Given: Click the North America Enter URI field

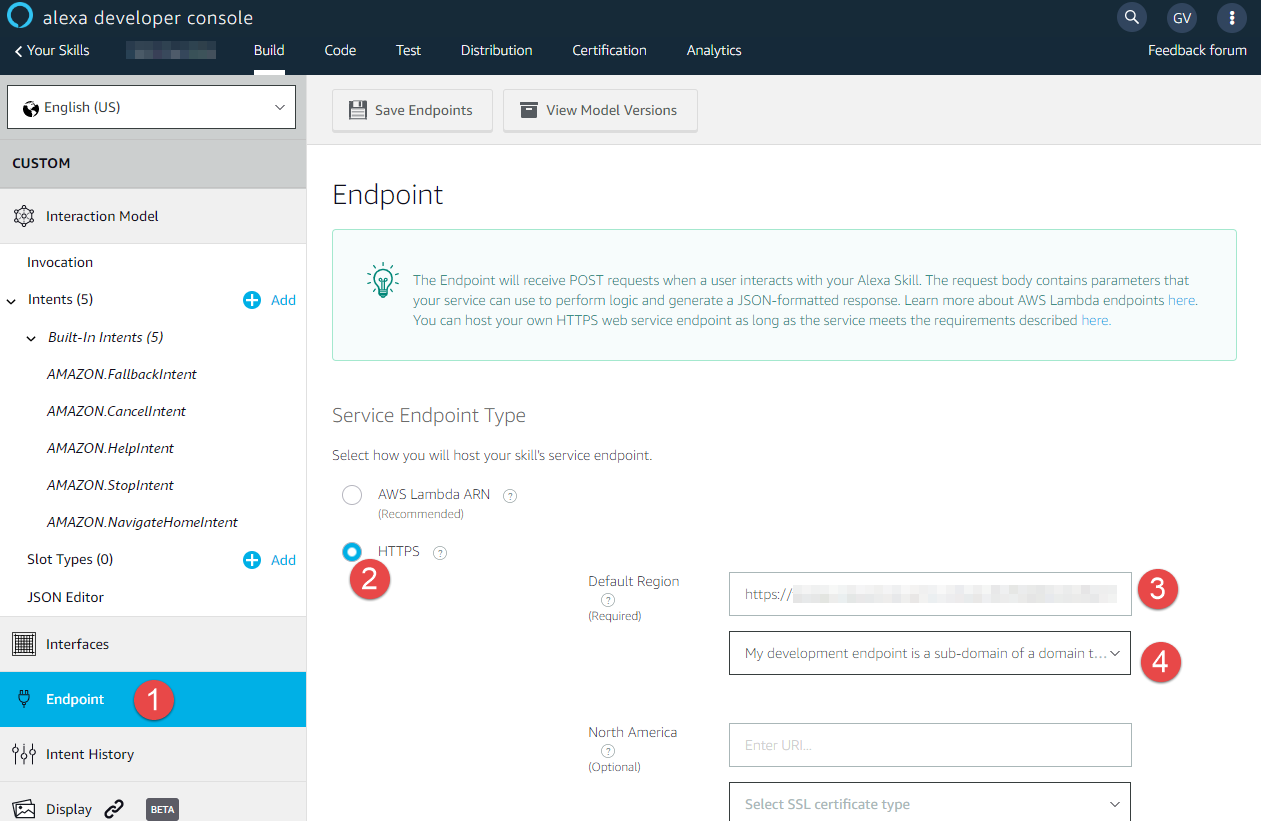Looking at the screenshot, I should [930, 745].
